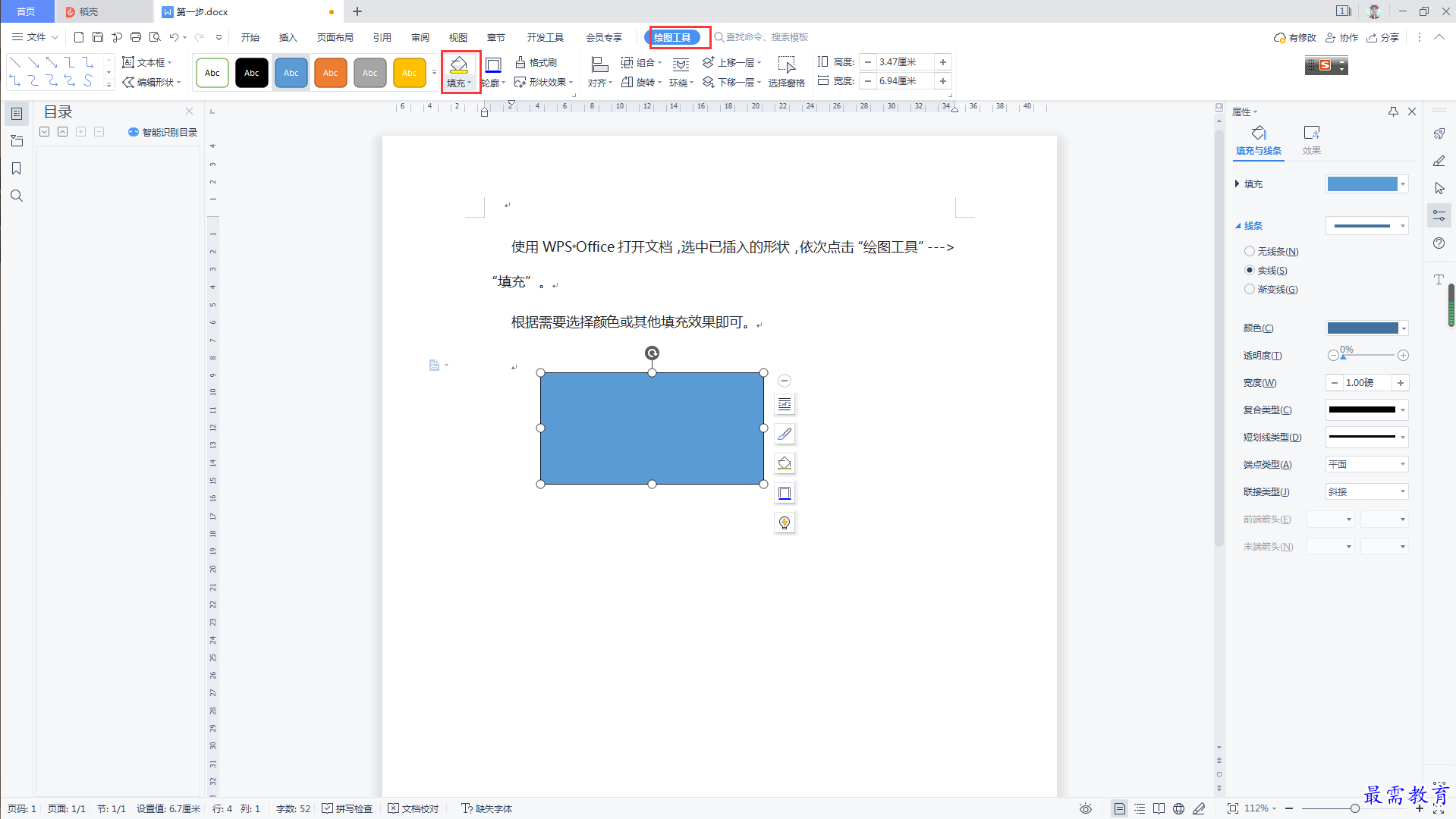Image resolution: width=1456 pixels, height=819 pixels.
Task: Click the 上移一层 bring forward button
Action: pos(731,62)
